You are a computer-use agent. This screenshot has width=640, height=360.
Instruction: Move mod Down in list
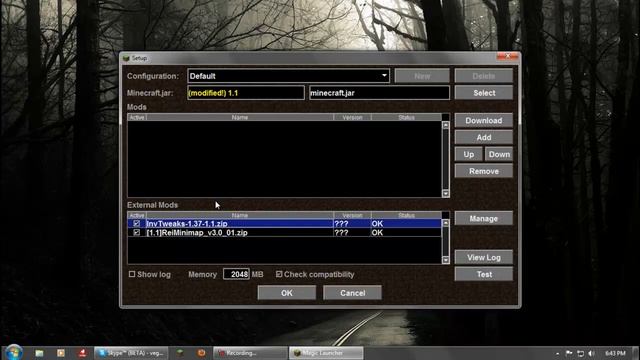(499, 154)
